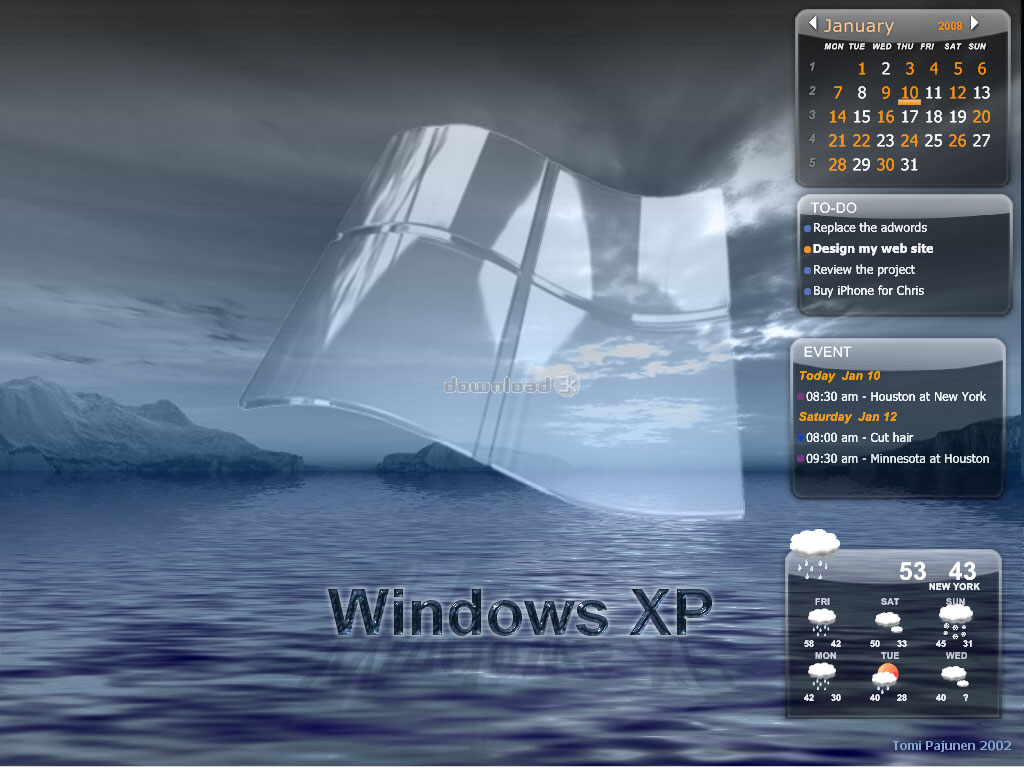The height and width of the screenshot is (768, 1024).
Task: Click the current low temperature 43
Action: 963,571
